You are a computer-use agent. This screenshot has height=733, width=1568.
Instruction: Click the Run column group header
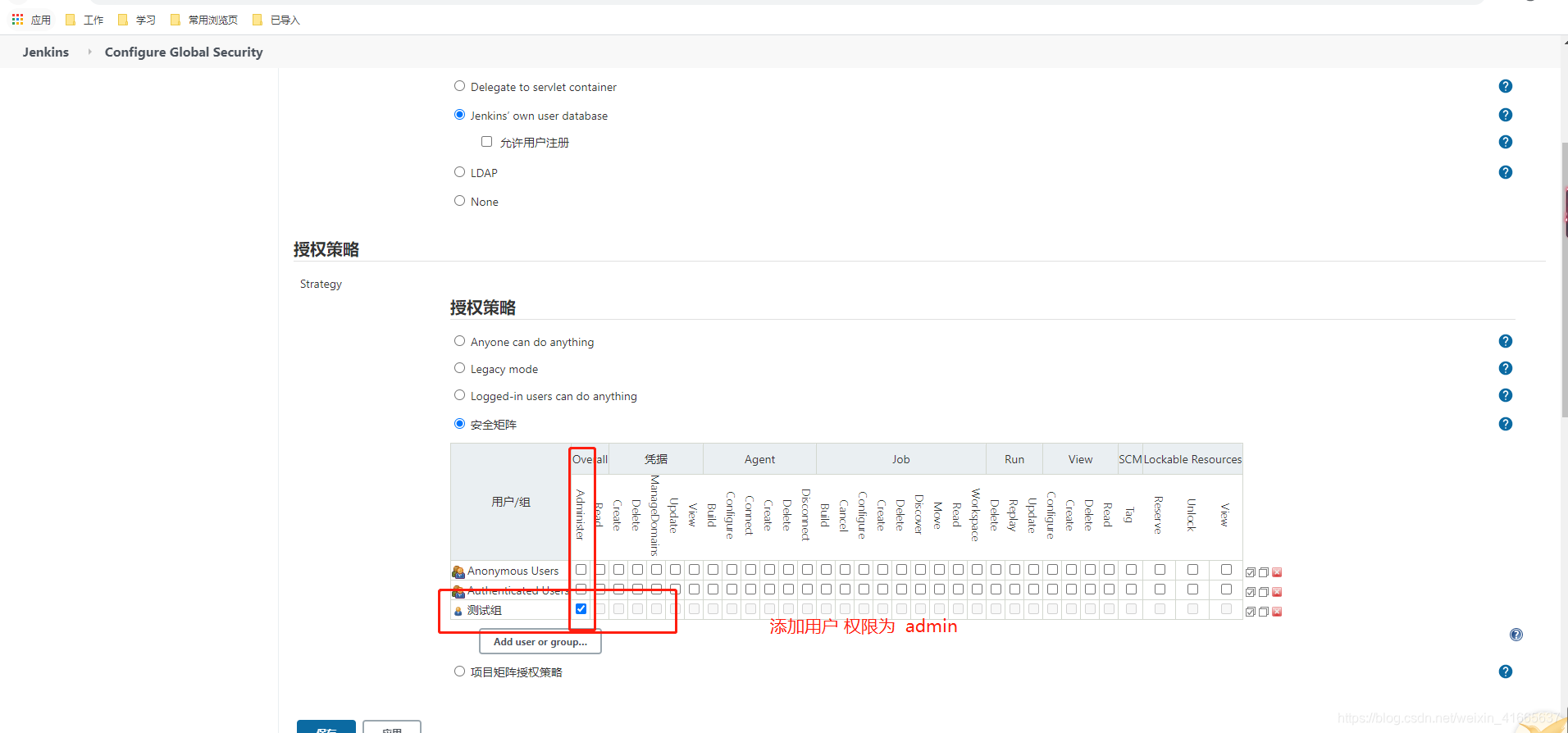(1014, 459)
